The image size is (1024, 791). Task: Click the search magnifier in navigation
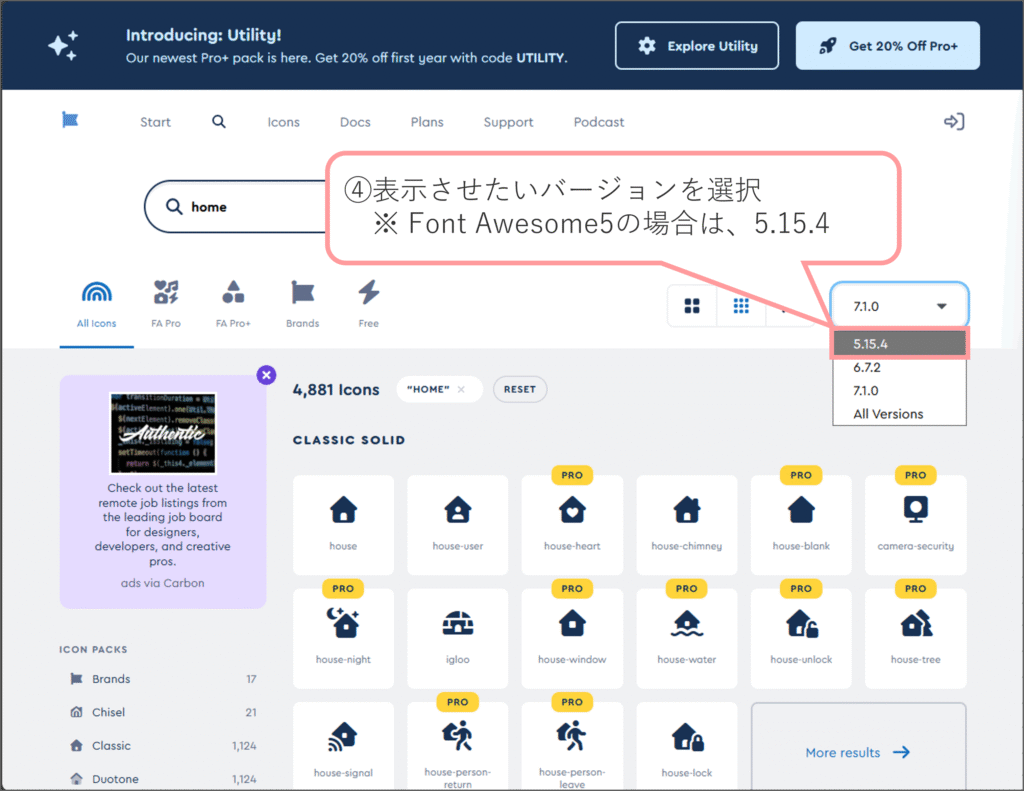tap(219, 122)
